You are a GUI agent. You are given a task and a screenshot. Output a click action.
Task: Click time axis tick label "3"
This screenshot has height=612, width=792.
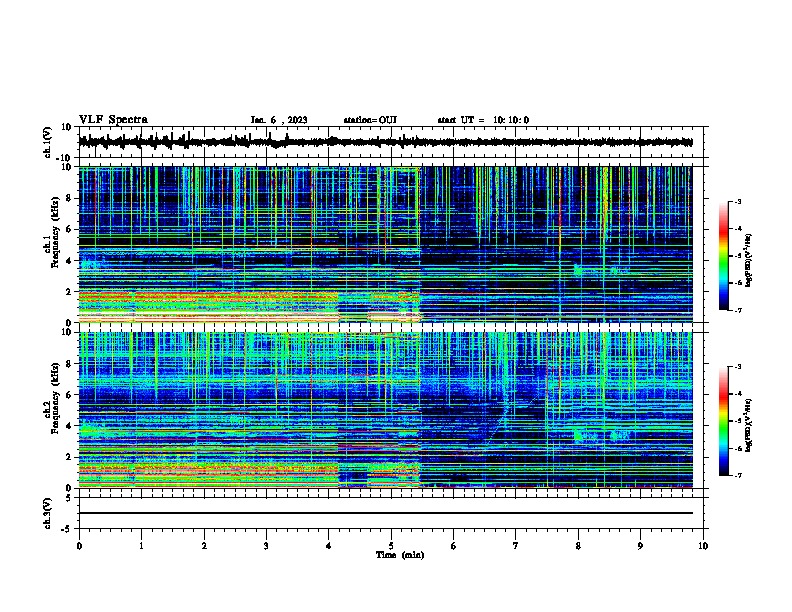click(266, 546)
